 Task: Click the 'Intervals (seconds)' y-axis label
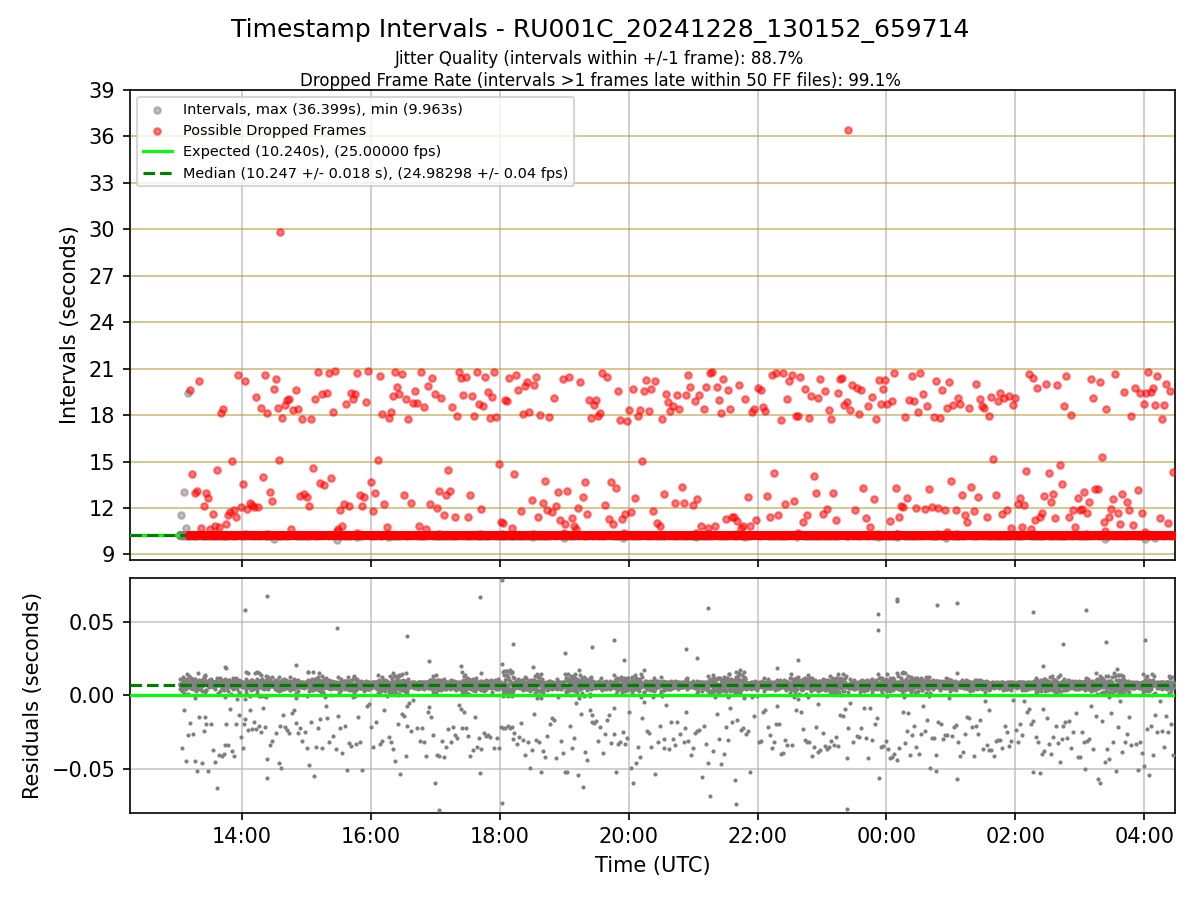tap(68, 325)
